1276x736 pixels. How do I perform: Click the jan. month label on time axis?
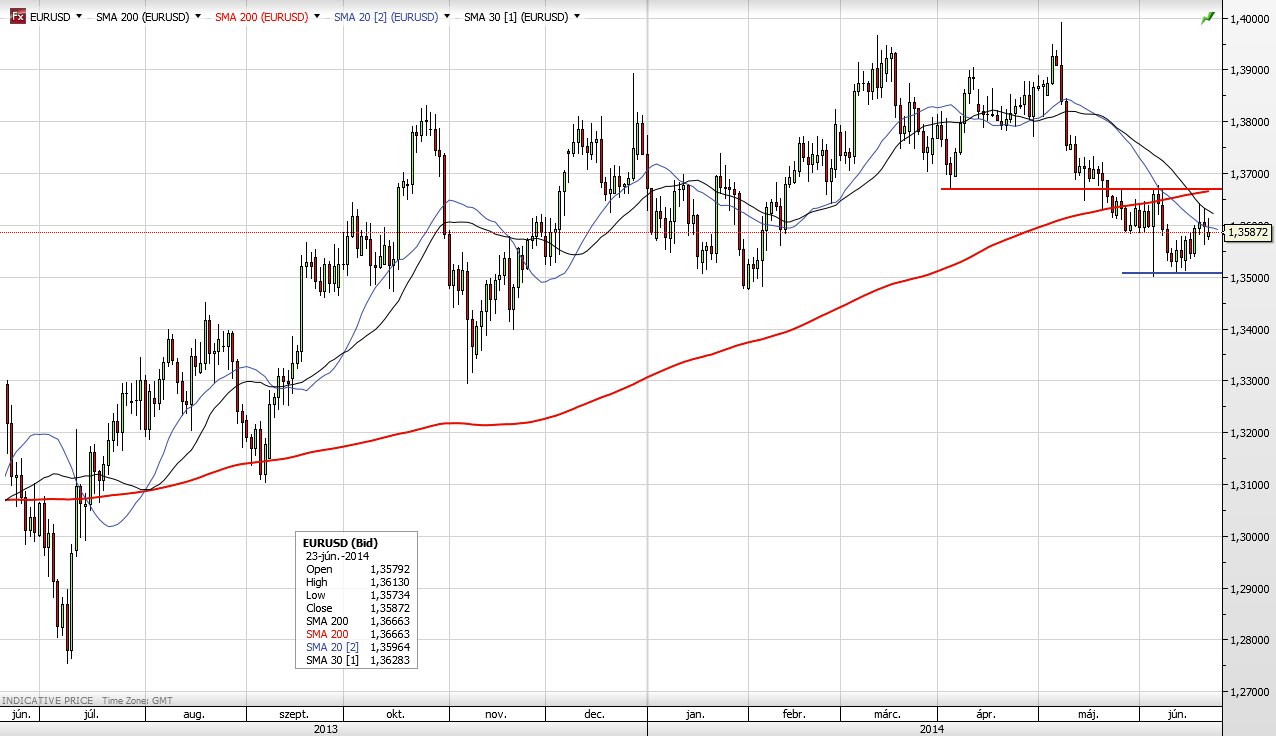click(x=696, y=715)
